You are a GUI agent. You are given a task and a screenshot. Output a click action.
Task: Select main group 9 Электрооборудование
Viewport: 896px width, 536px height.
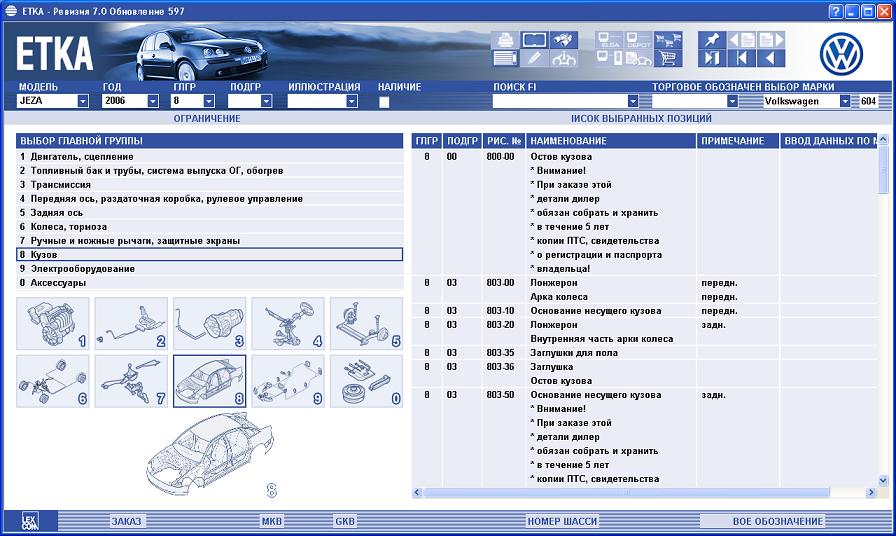[210, 269]
